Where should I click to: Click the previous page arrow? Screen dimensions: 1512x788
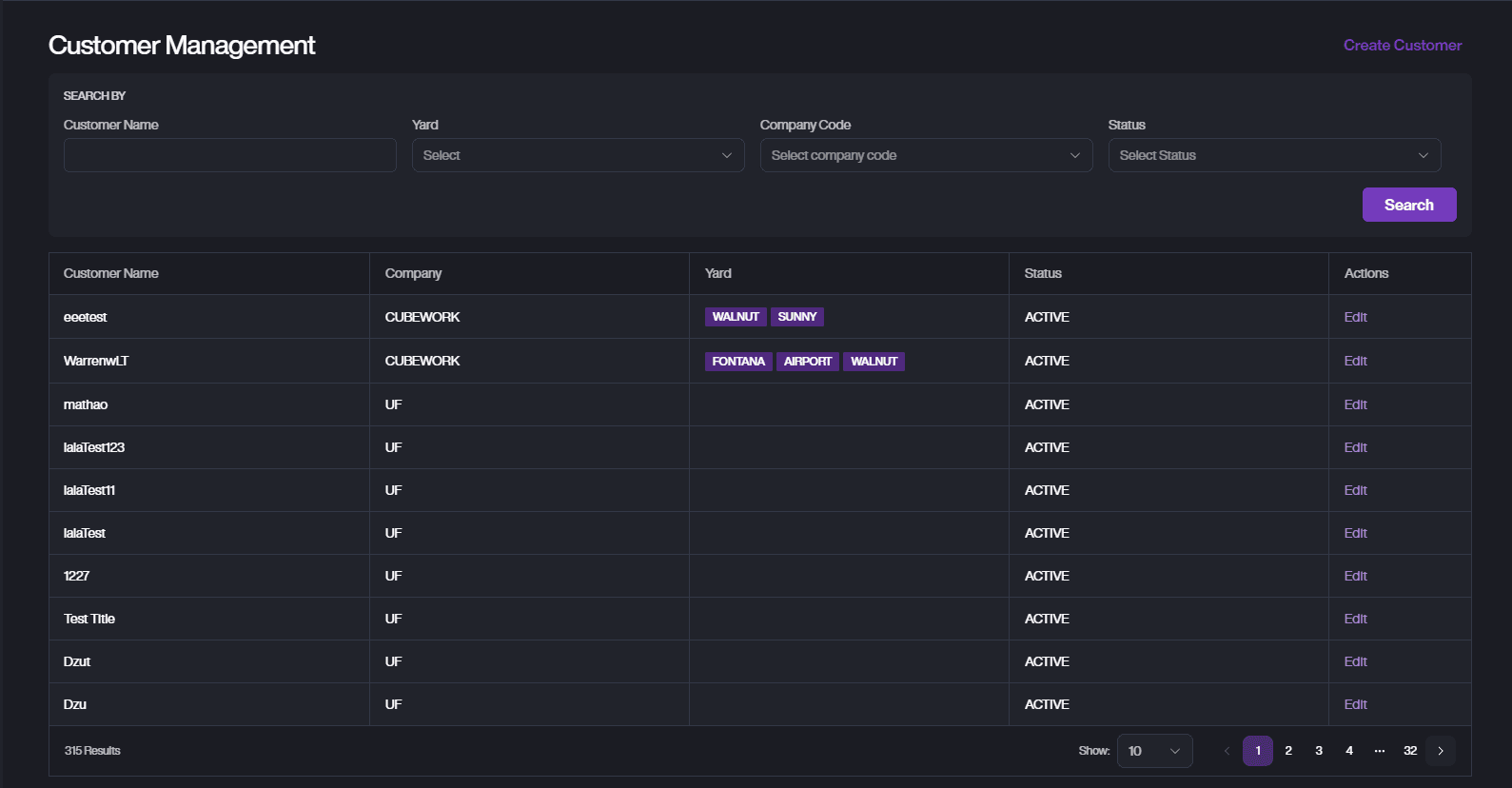point(1227,751)
